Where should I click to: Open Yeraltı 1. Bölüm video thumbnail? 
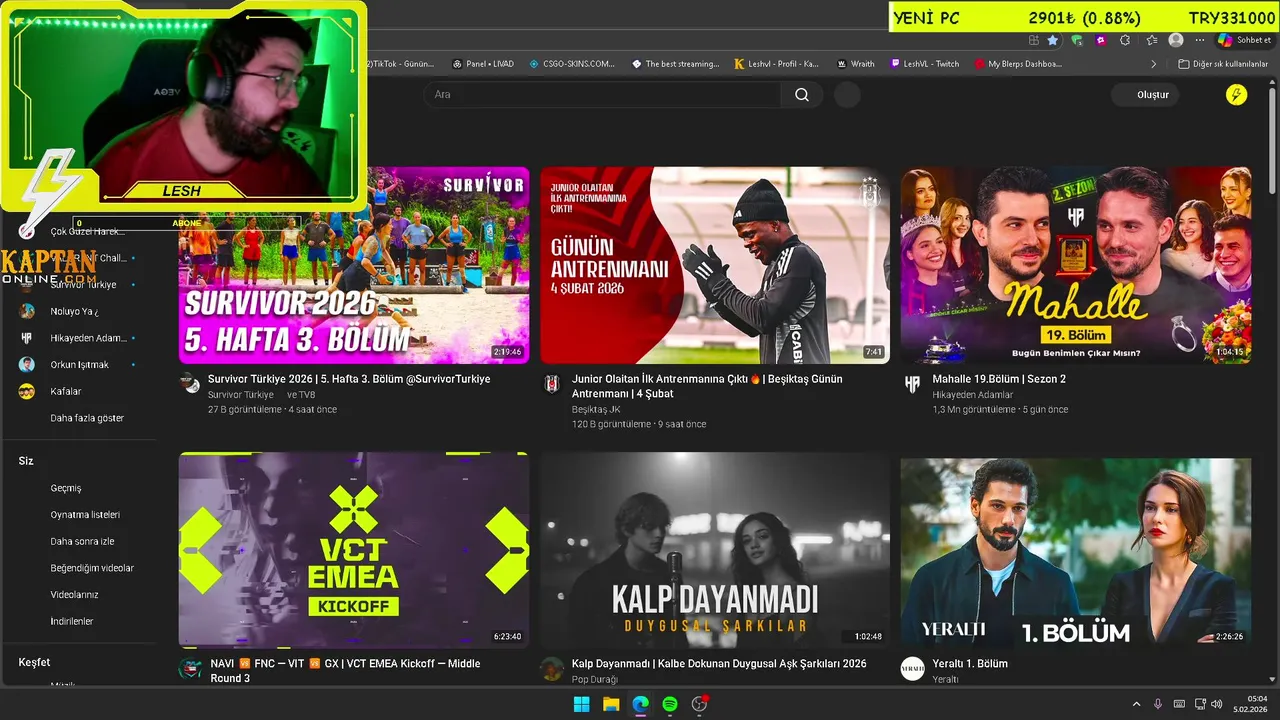coord(1076,550)
